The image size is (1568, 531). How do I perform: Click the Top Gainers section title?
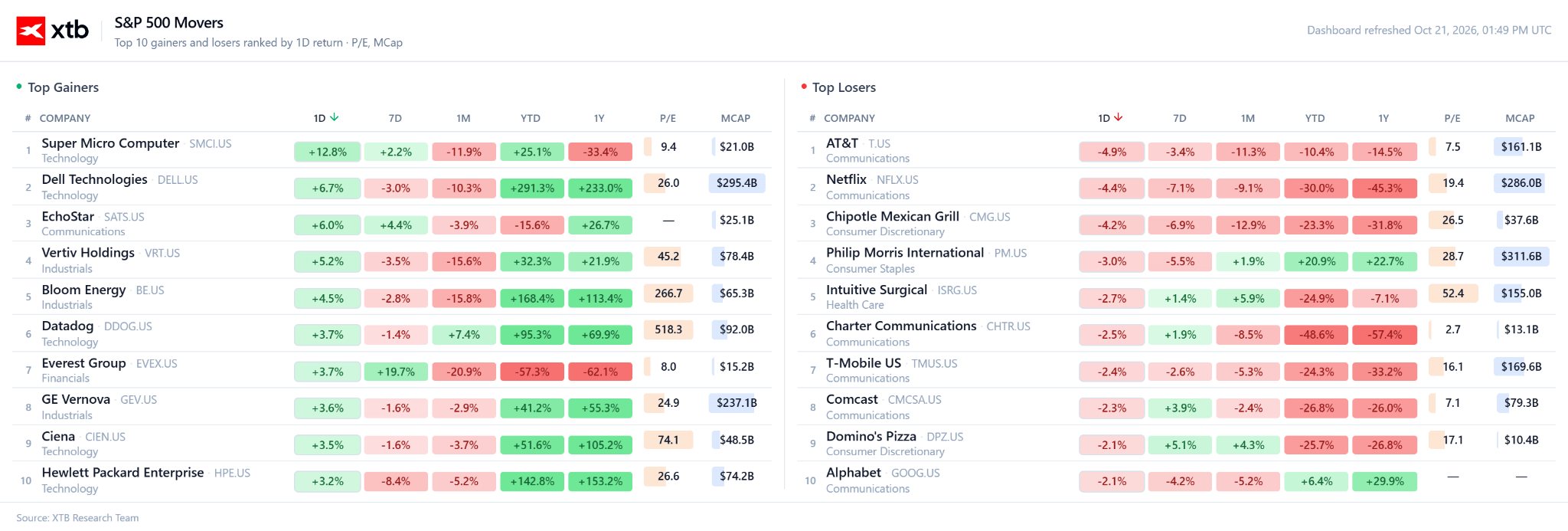[63, 87]
